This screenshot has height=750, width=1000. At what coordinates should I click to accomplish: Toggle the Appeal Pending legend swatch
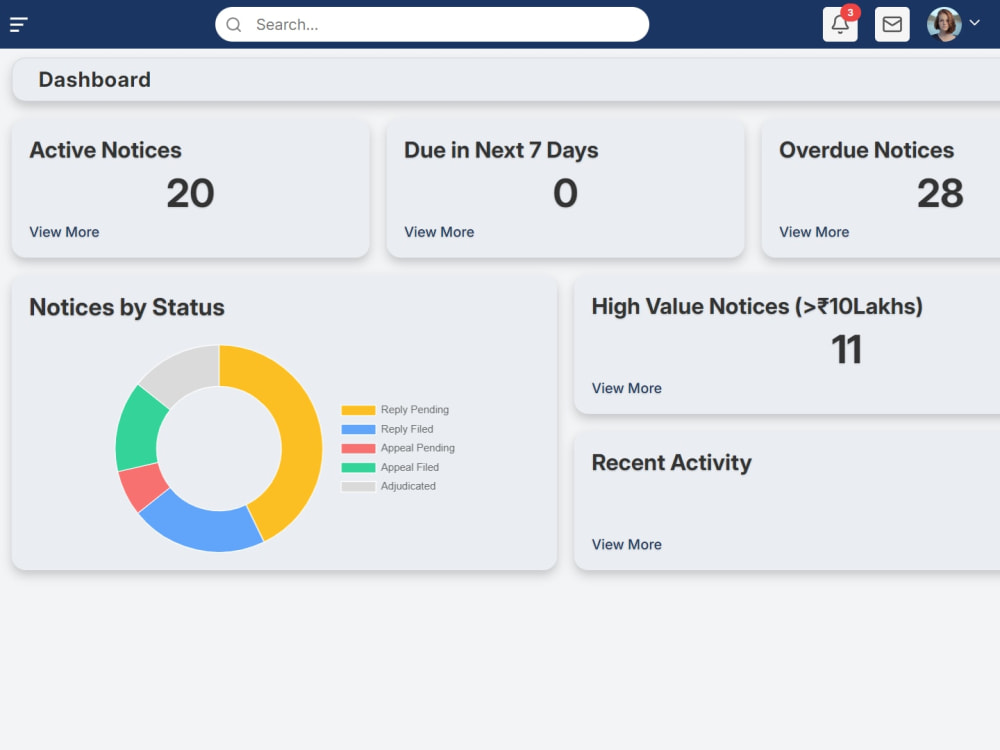coord(358,448)
